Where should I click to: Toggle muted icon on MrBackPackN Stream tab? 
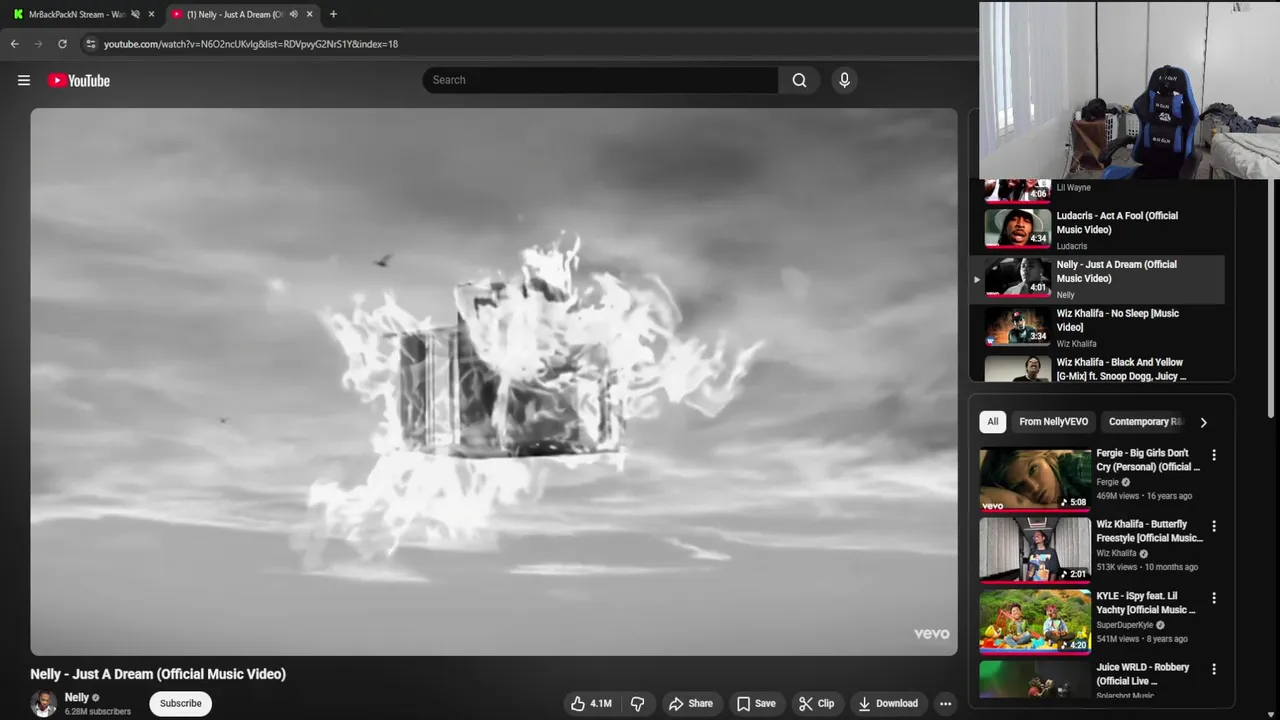pos(135,14)
